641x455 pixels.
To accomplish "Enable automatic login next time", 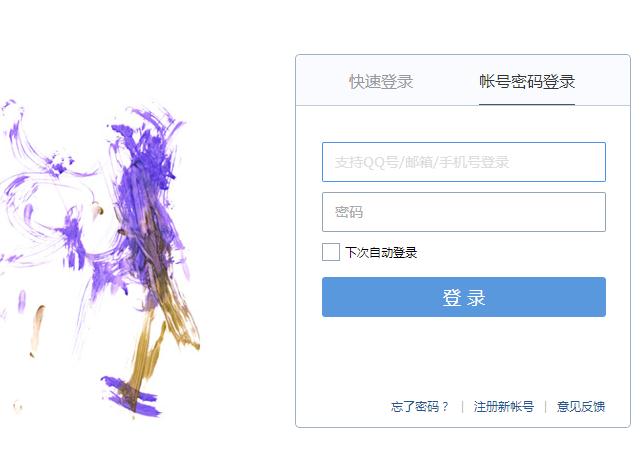I will pos(331,252).
